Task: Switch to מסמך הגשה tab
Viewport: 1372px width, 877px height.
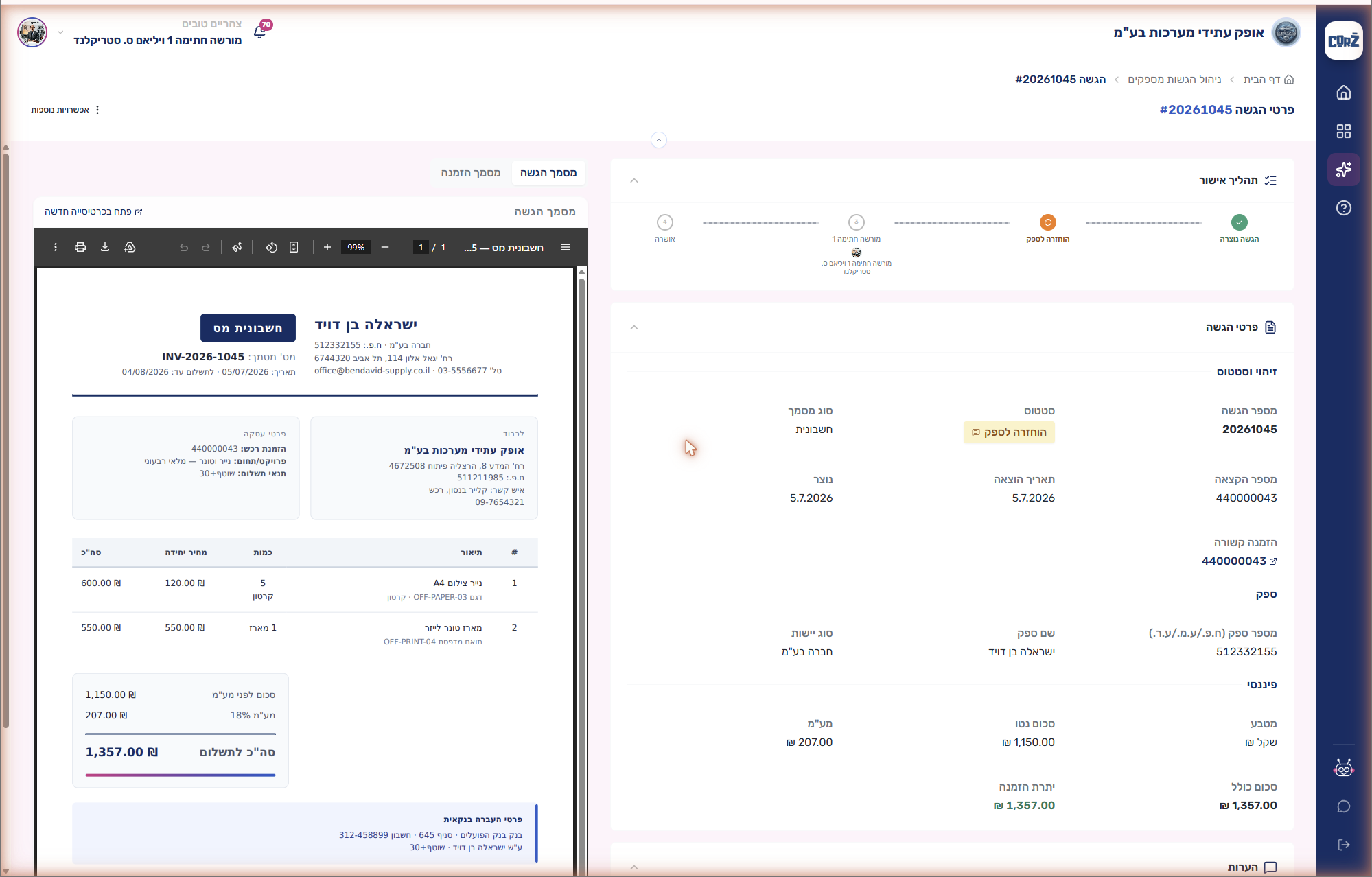Action: pos(548,173)
